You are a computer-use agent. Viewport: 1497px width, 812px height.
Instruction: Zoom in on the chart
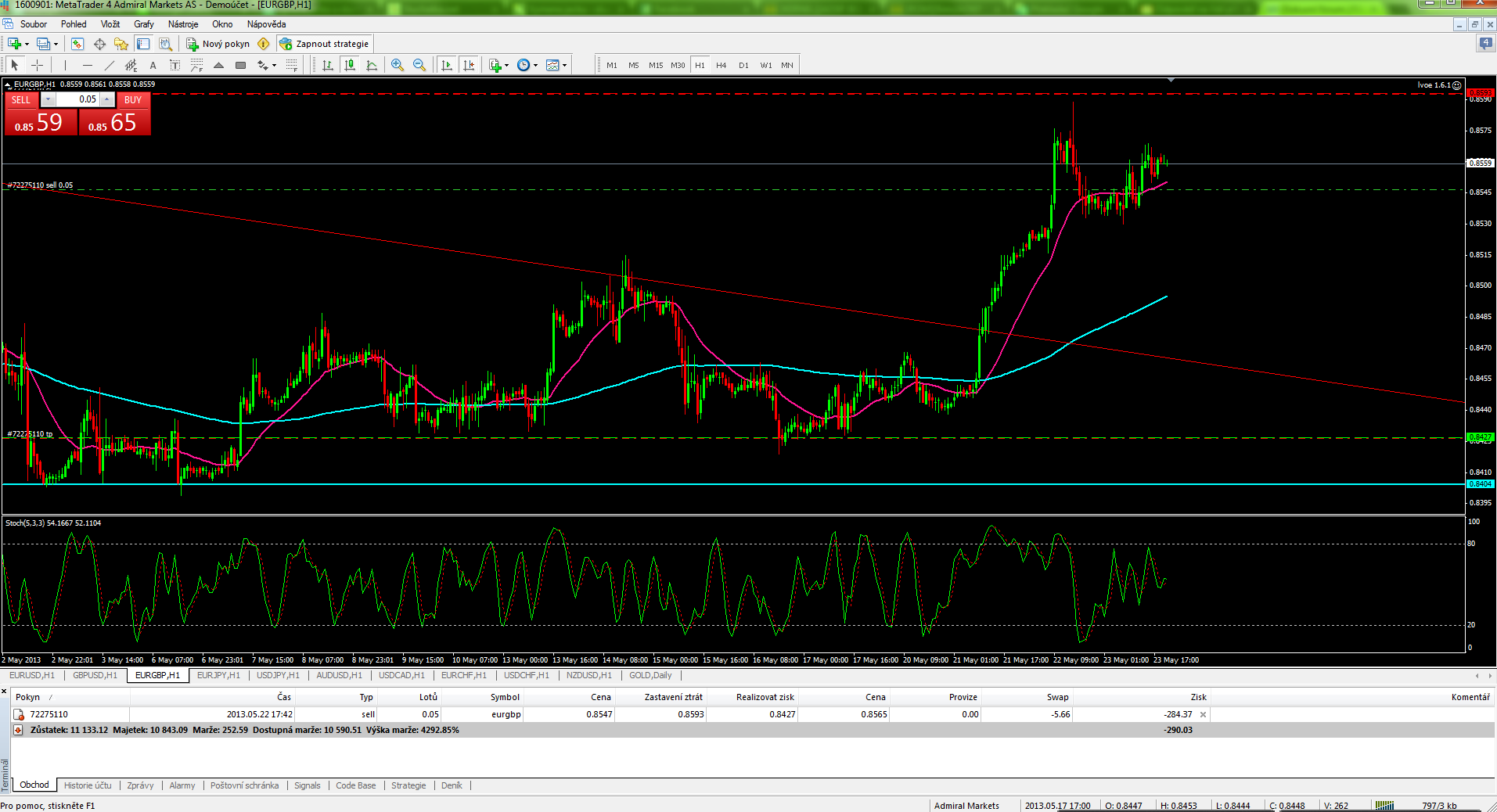click(x=398, y=65)
